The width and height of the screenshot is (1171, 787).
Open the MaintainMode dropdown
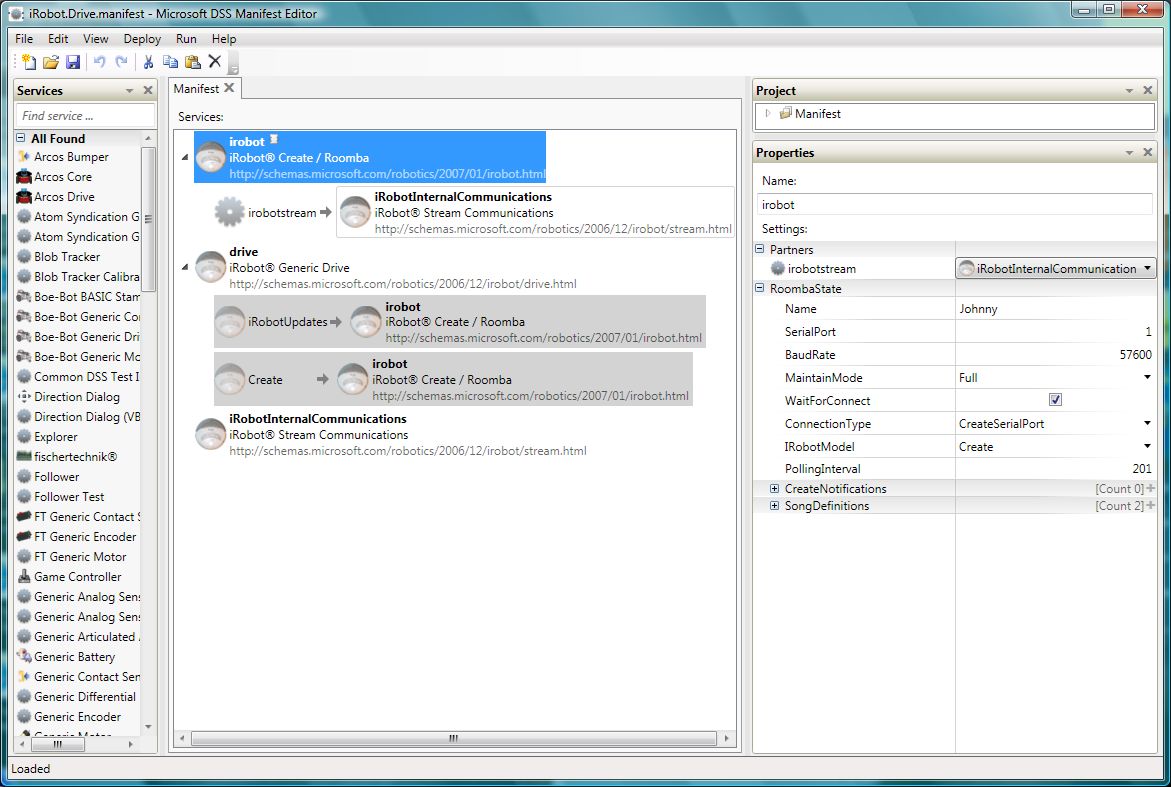1147,378
